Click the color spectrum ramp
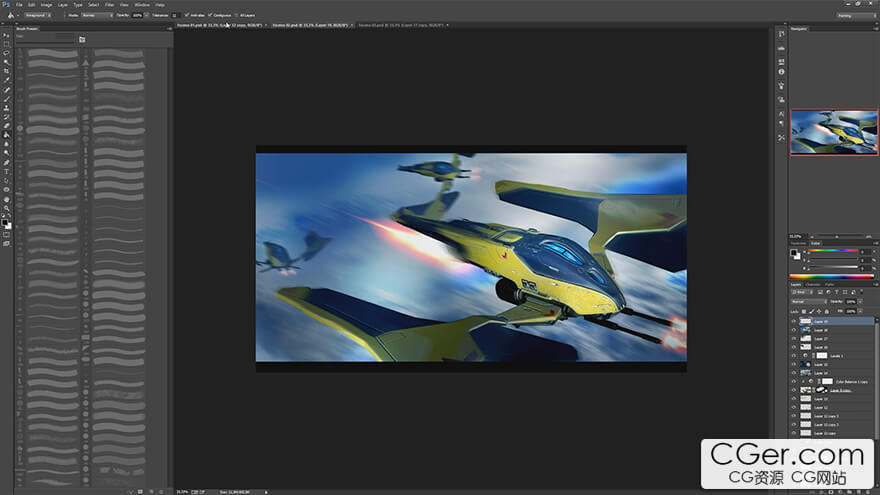Viewport: 880px width, 495px height. click(831, 277)
